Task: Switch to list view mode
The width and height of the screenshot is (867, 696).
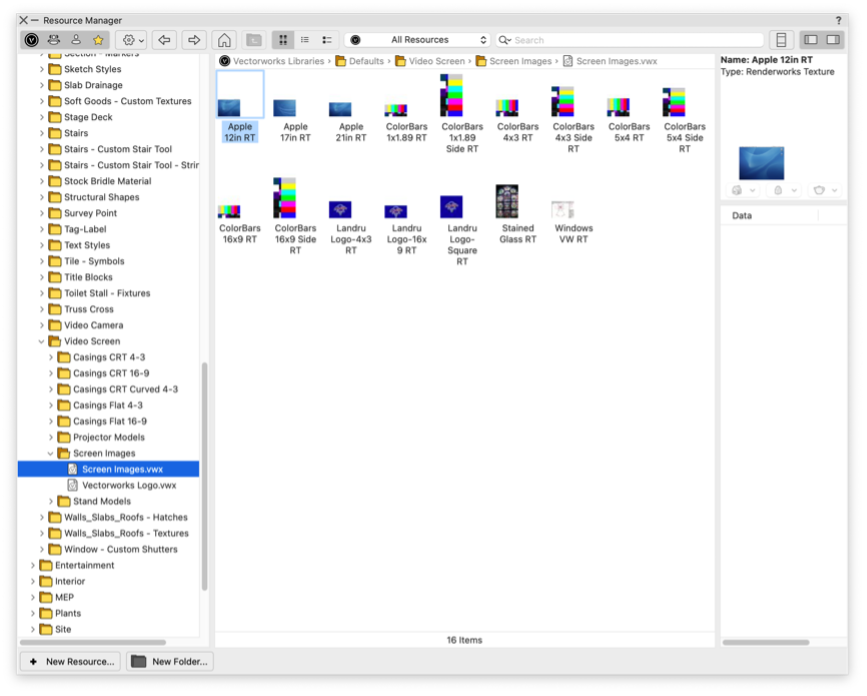Action: pyautogui.click(x=305, y=40)
